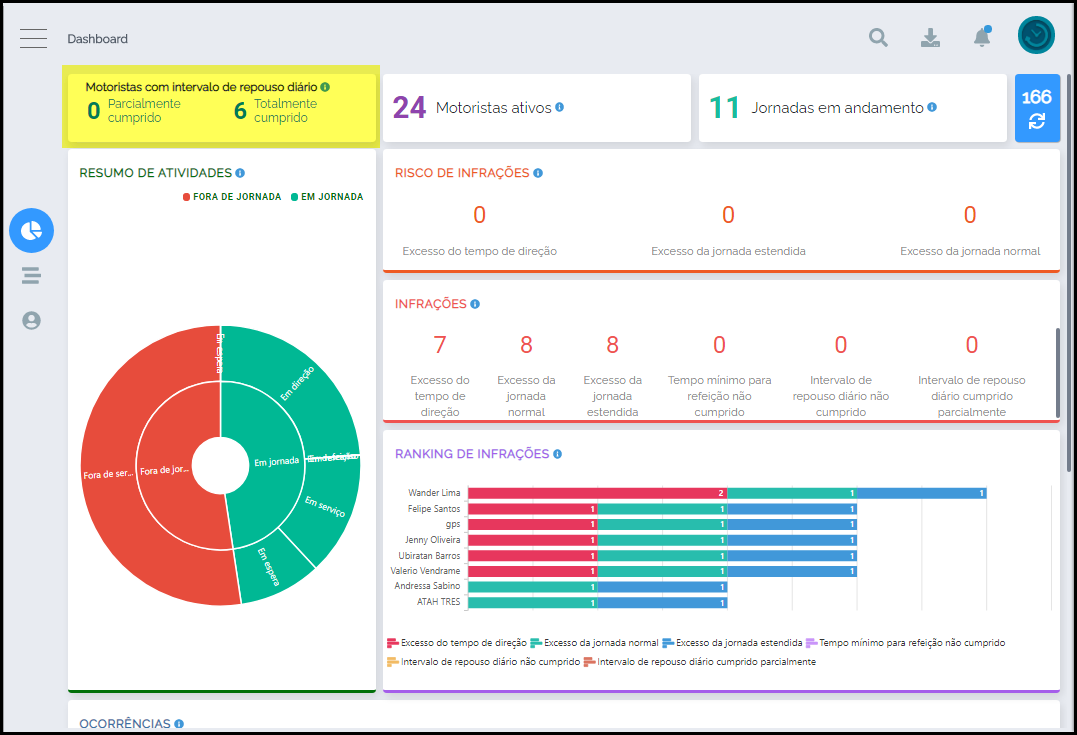
Task: Open the list view sidebar icon
Action: click(x=31, y=276)
